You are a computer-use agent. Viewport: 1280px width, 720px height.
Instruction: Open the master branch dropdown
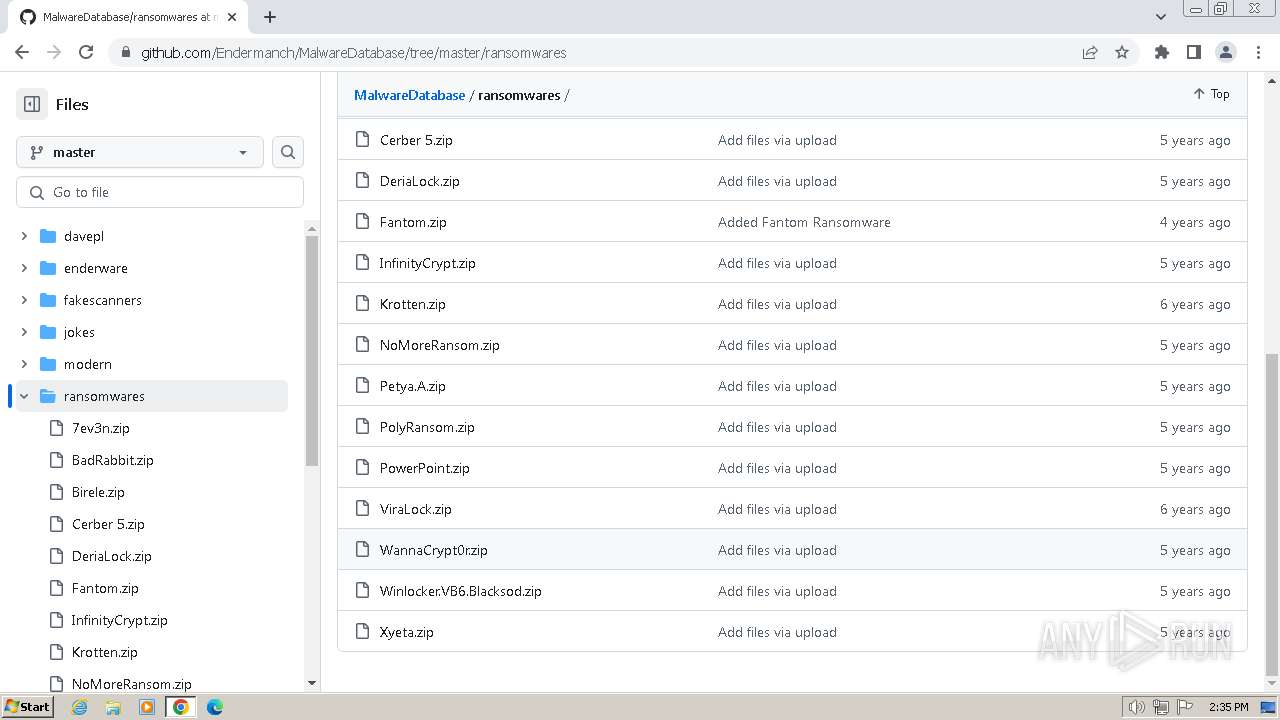pos(140,152)
